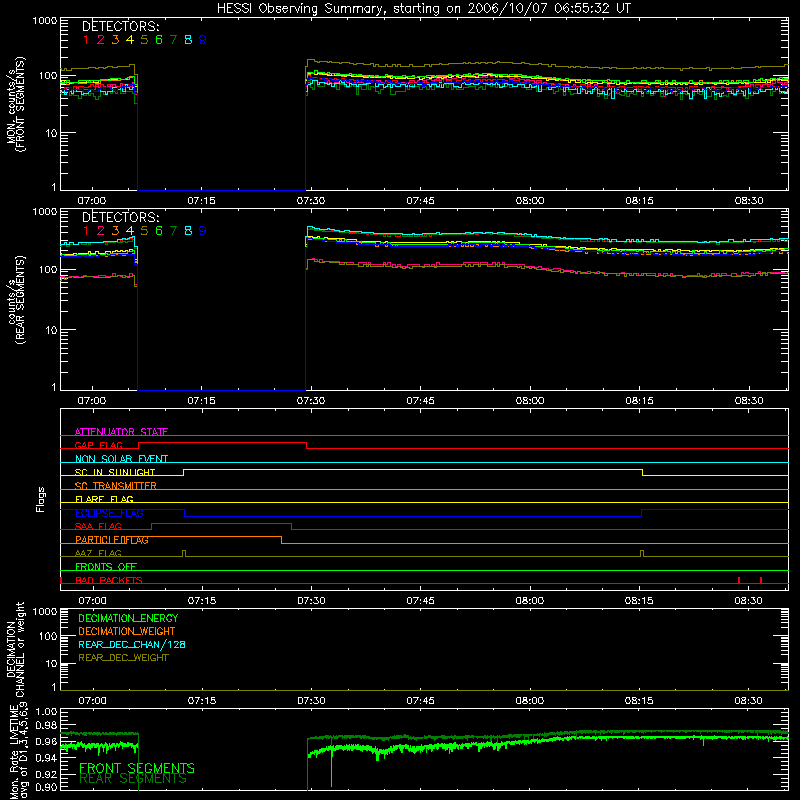Click '08:15' tick under rear segments plot
This screenshot has height=800, width=800.
(x=639, y=401)
